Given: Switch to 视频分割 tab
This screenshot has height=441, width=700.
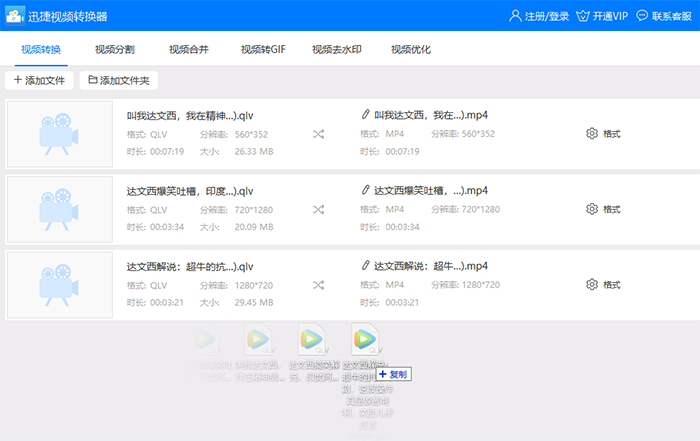Looking at the screenshot, I should click(115, 50).
